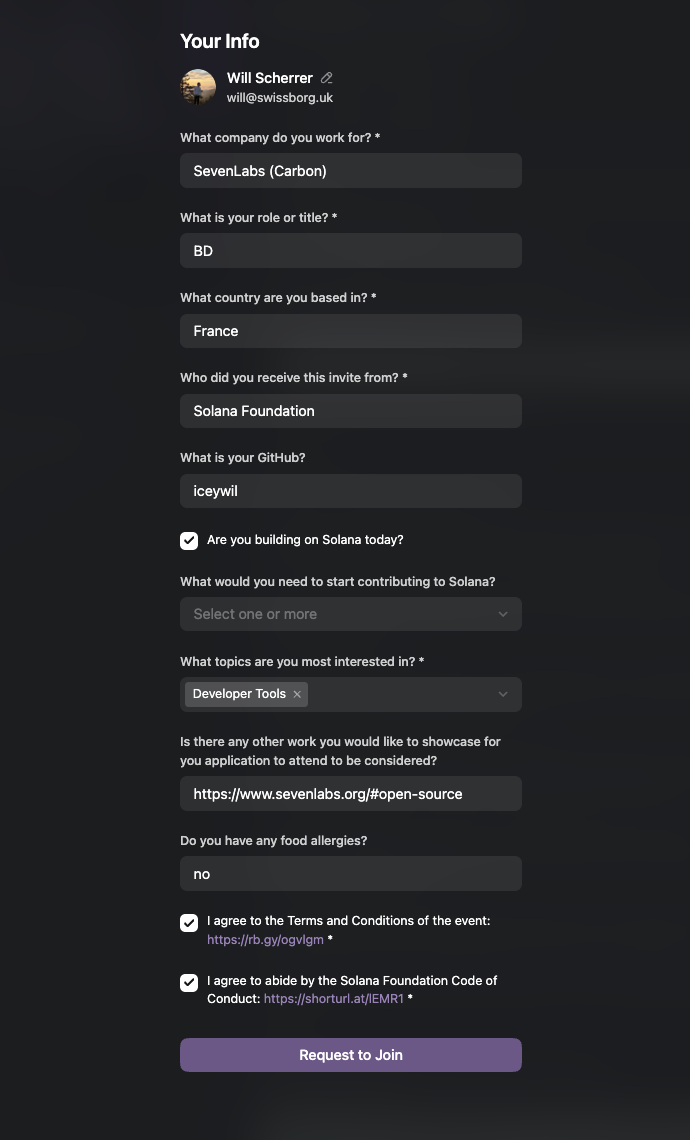Click the country field containing France

[350, 331]
